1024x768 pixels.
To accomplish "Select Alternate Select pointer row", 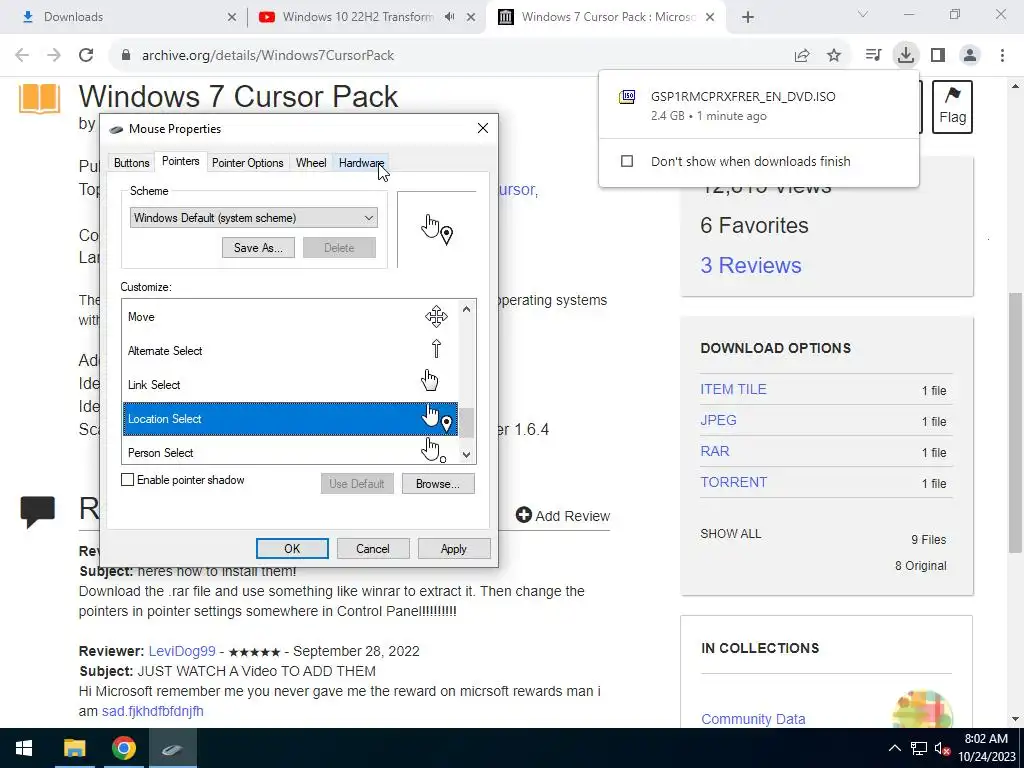I will [x=291, y=351].
